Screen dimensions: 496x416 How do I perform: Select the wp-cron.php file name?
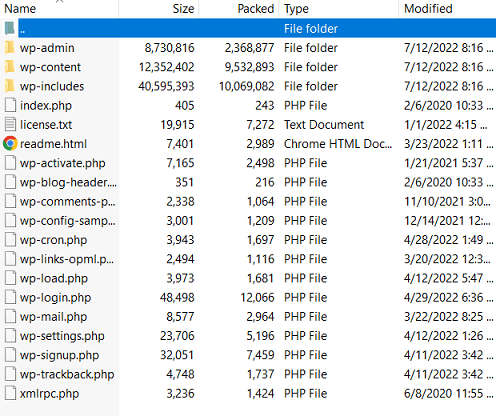(x=53, y=240)
